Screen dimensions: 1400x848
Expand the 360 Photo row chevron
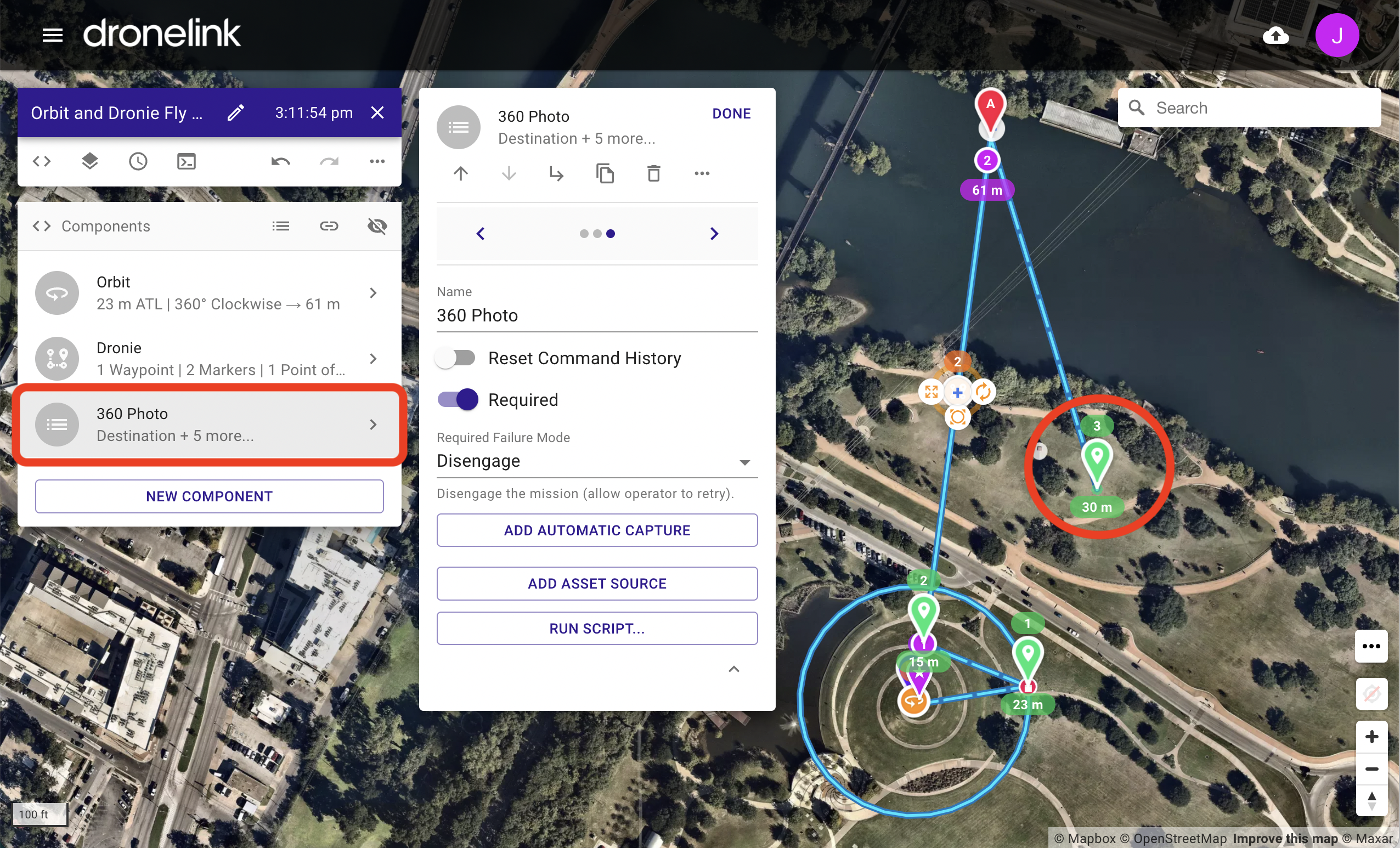[373, 425]
